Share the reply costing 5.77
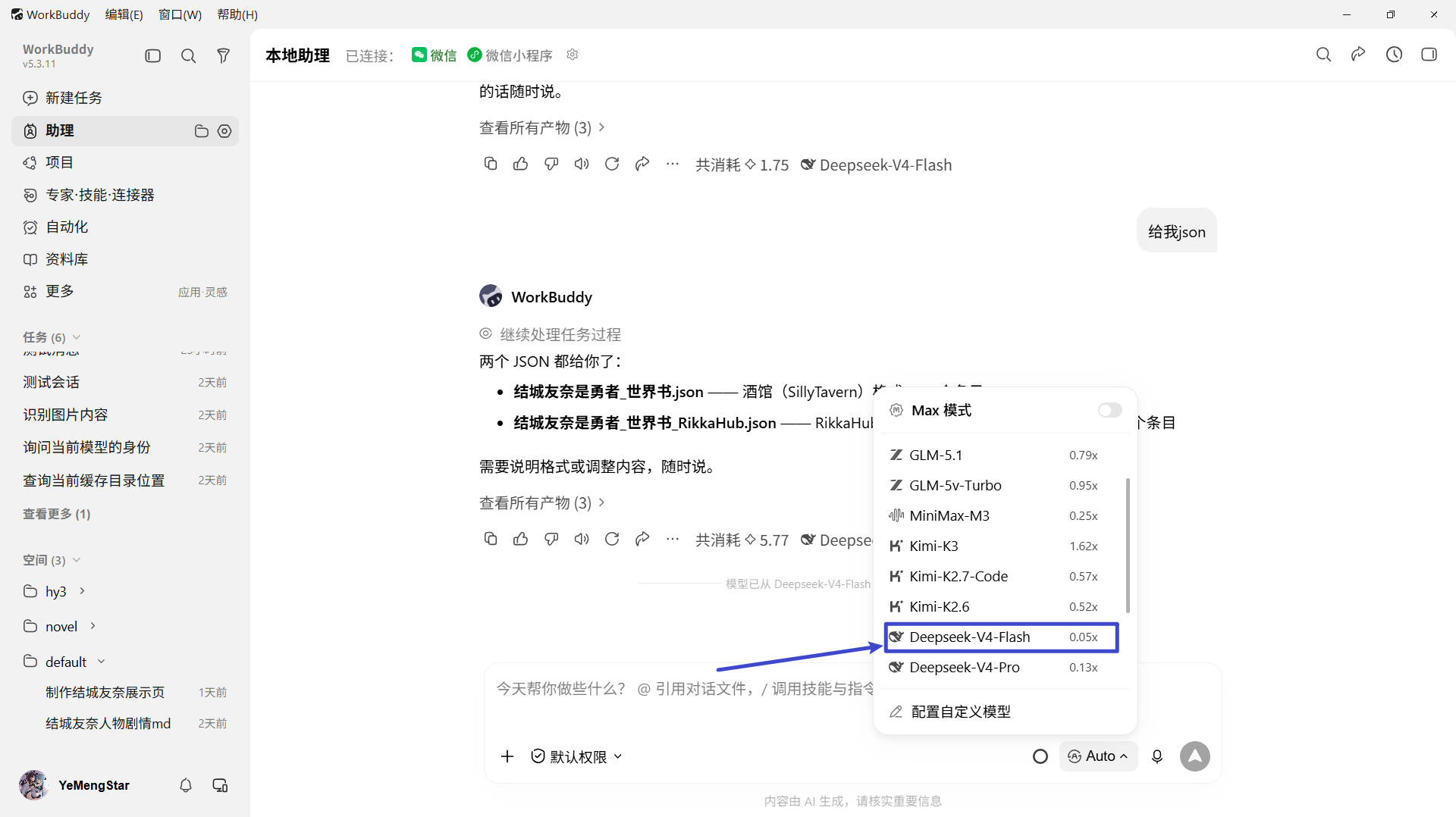The height and width of the screenshot is (817, 1456). pyautogui.click(x=642, y=539)
